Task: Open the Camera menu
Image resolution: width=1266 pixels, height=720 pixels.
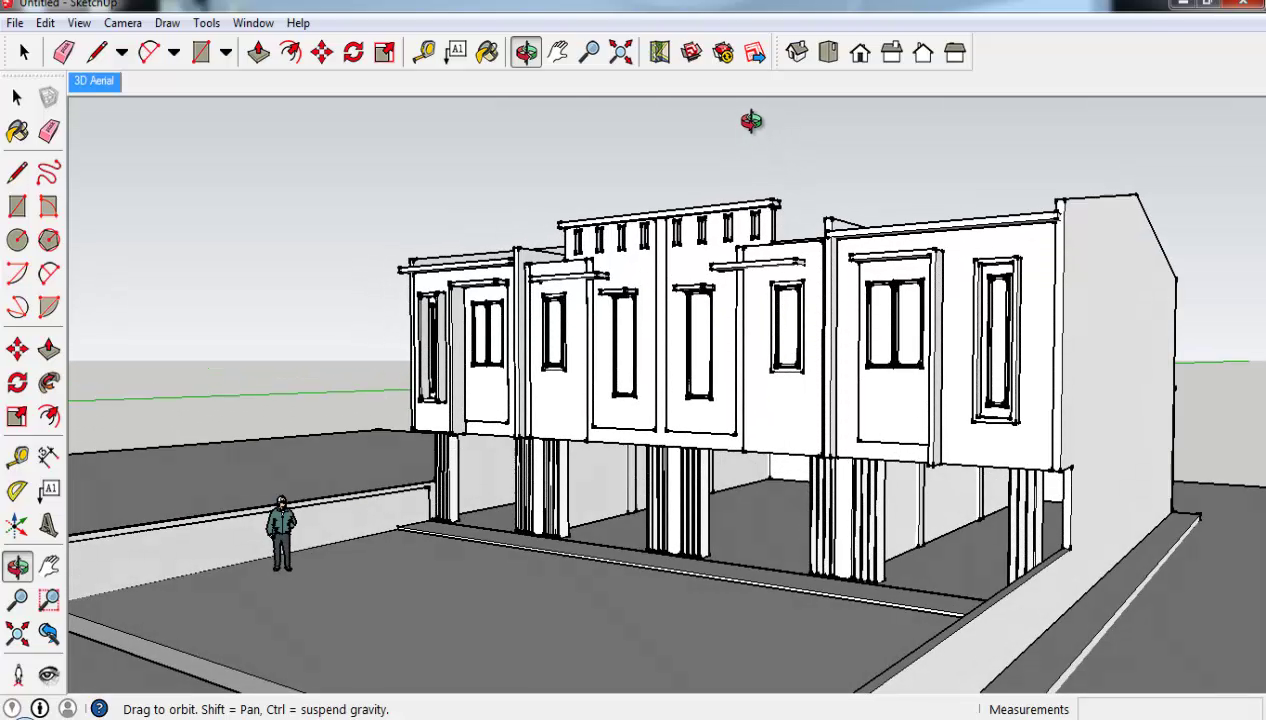Action: 123,22
